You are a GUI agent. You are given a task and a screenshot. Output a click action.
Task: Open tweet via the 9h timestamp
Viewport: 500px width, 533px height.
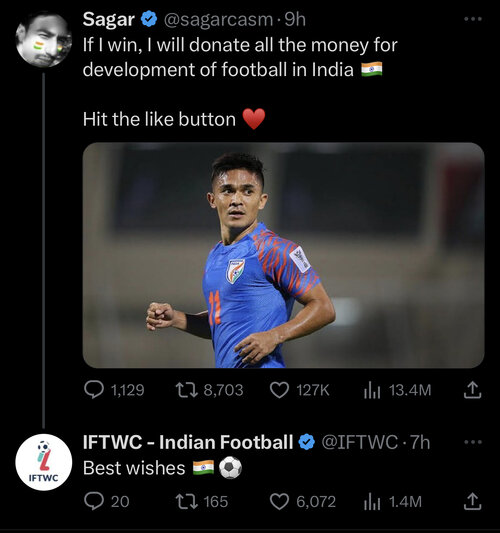tap(295, 20)
